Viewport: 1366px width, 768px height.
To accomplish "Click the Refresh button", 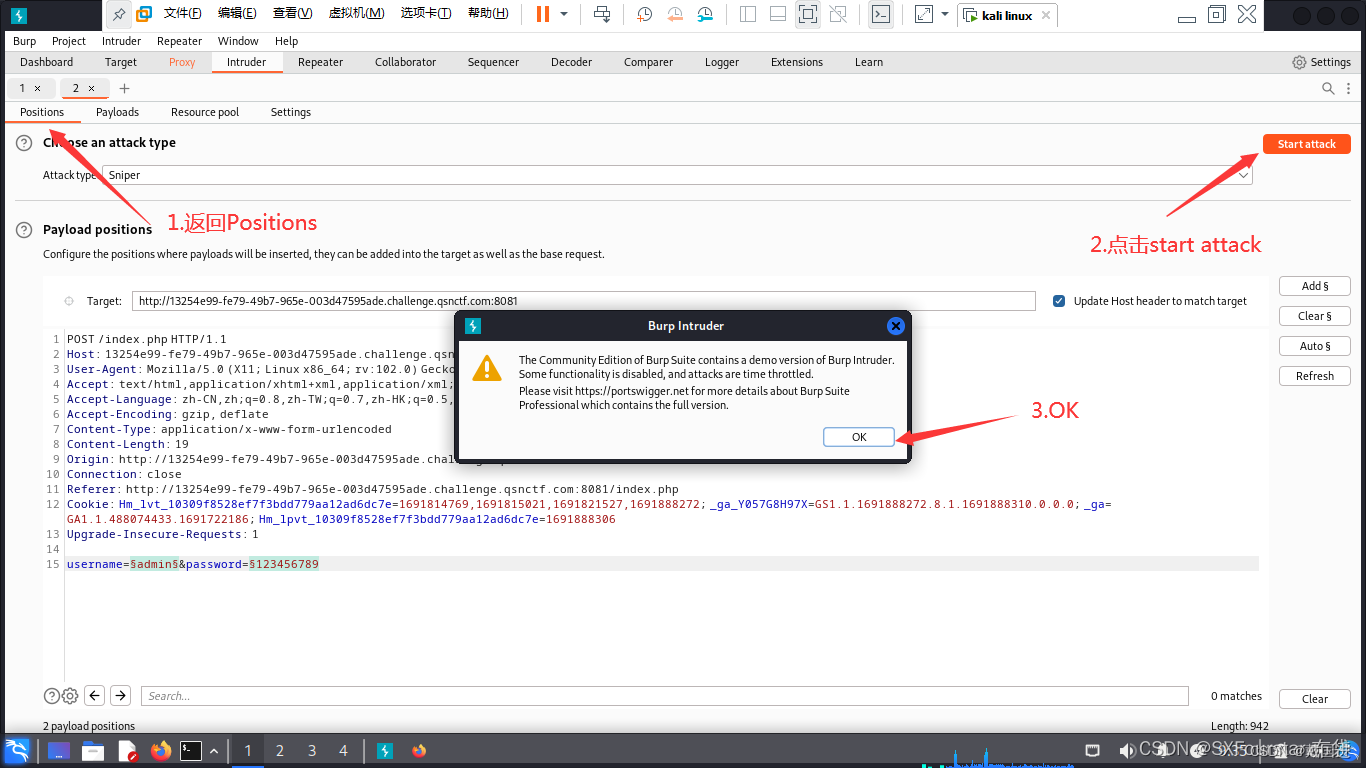I will (x=1315, y=376).
